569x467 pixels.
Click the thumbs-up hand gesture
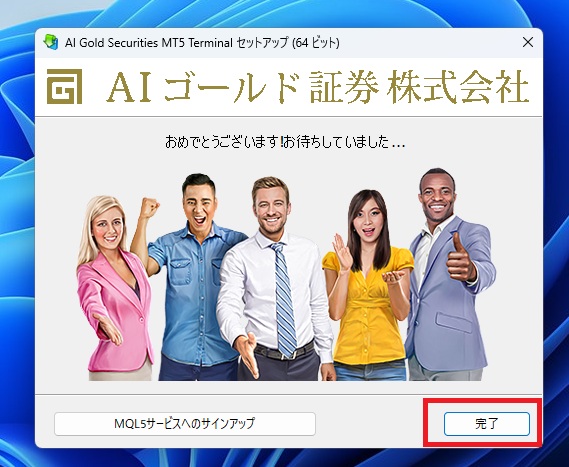click(x=459, y=259)
